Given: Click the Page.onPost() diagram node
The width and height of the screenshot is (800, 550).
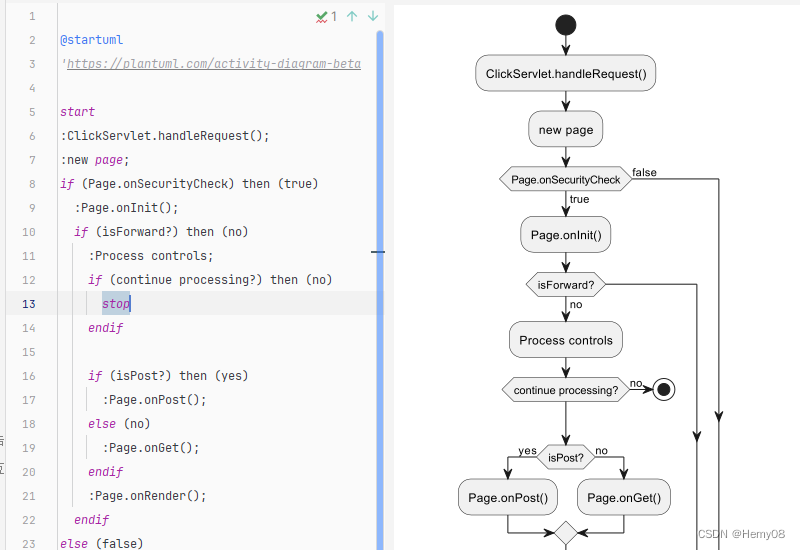Looking at the screenshot, I should coord(508,497).
